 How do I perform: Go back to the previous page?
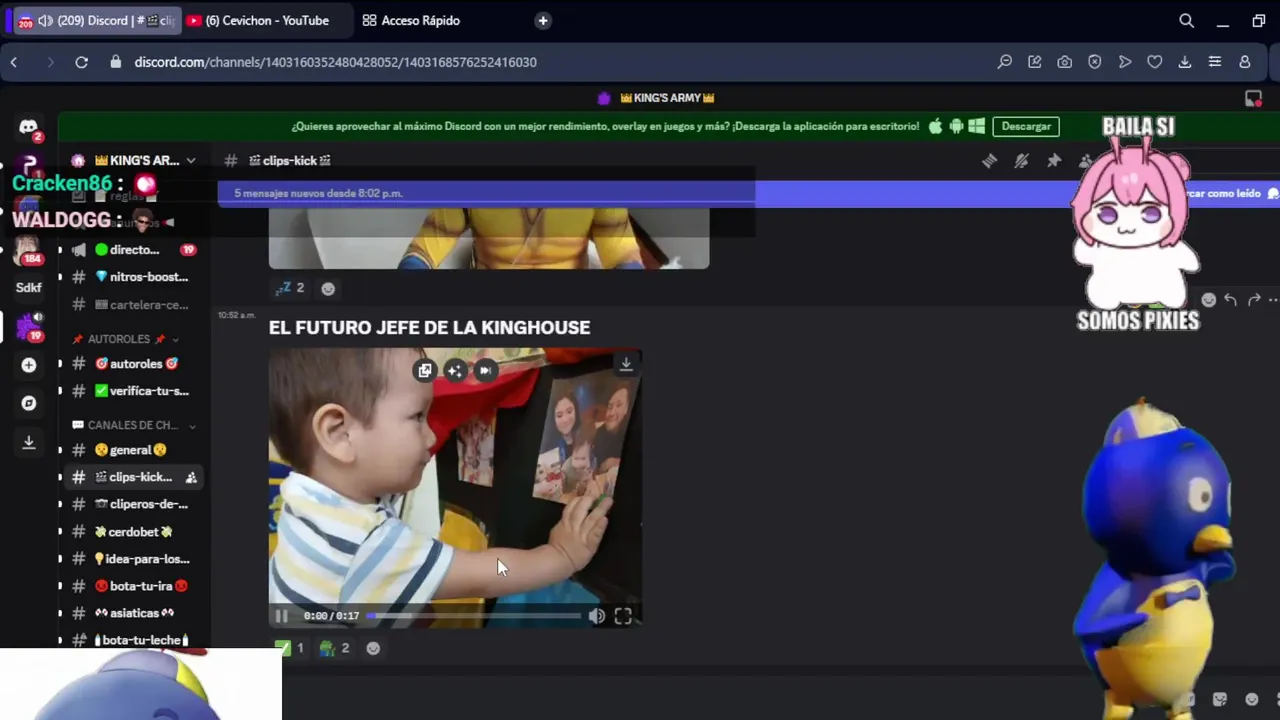pos(14,62)
